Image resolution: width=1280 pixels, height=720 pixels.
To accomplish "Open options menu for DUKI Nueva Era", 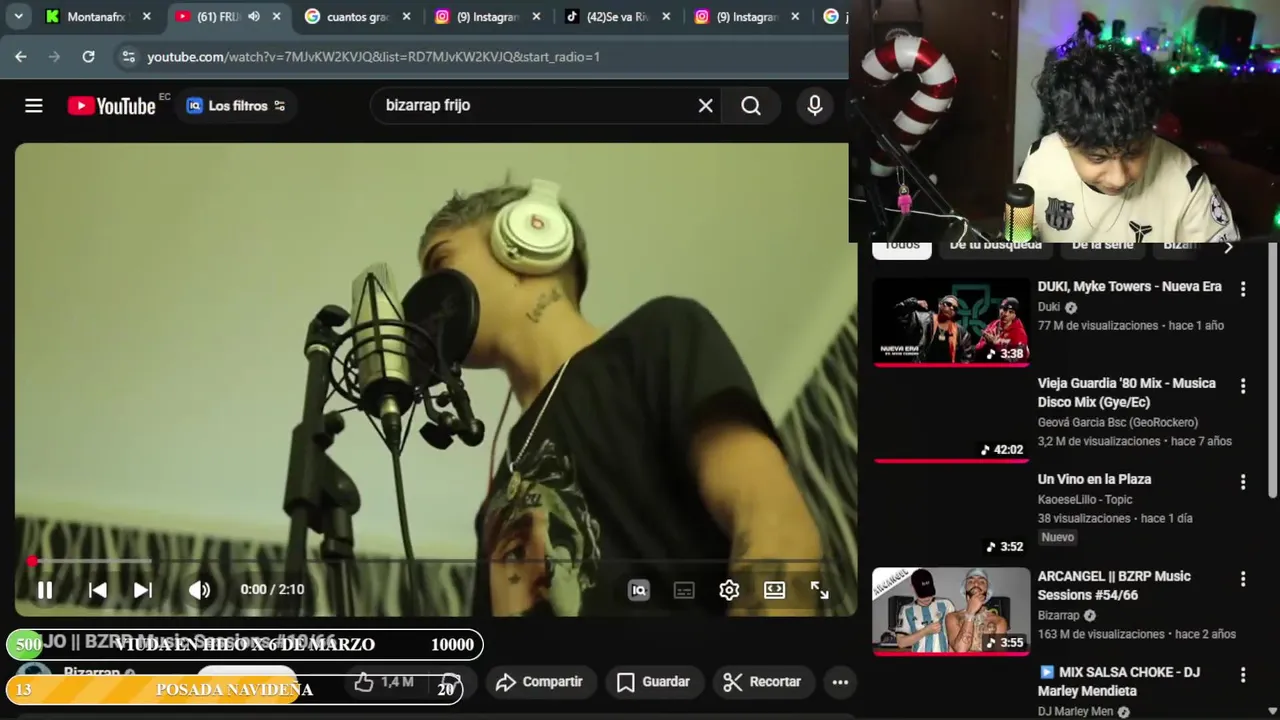I will coord(1243,289).
